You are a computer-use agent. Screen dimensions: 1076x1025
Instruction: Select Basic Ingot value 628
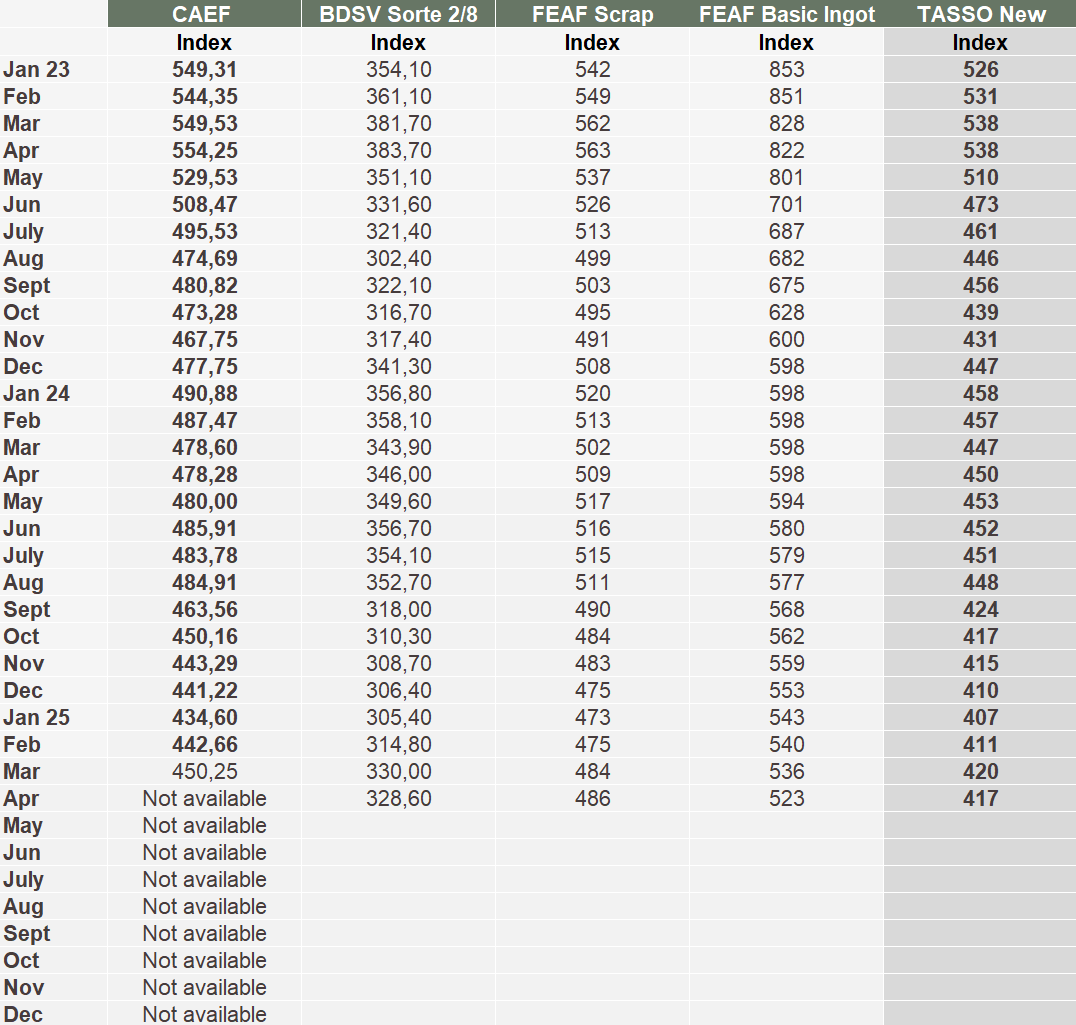[786, 312]
